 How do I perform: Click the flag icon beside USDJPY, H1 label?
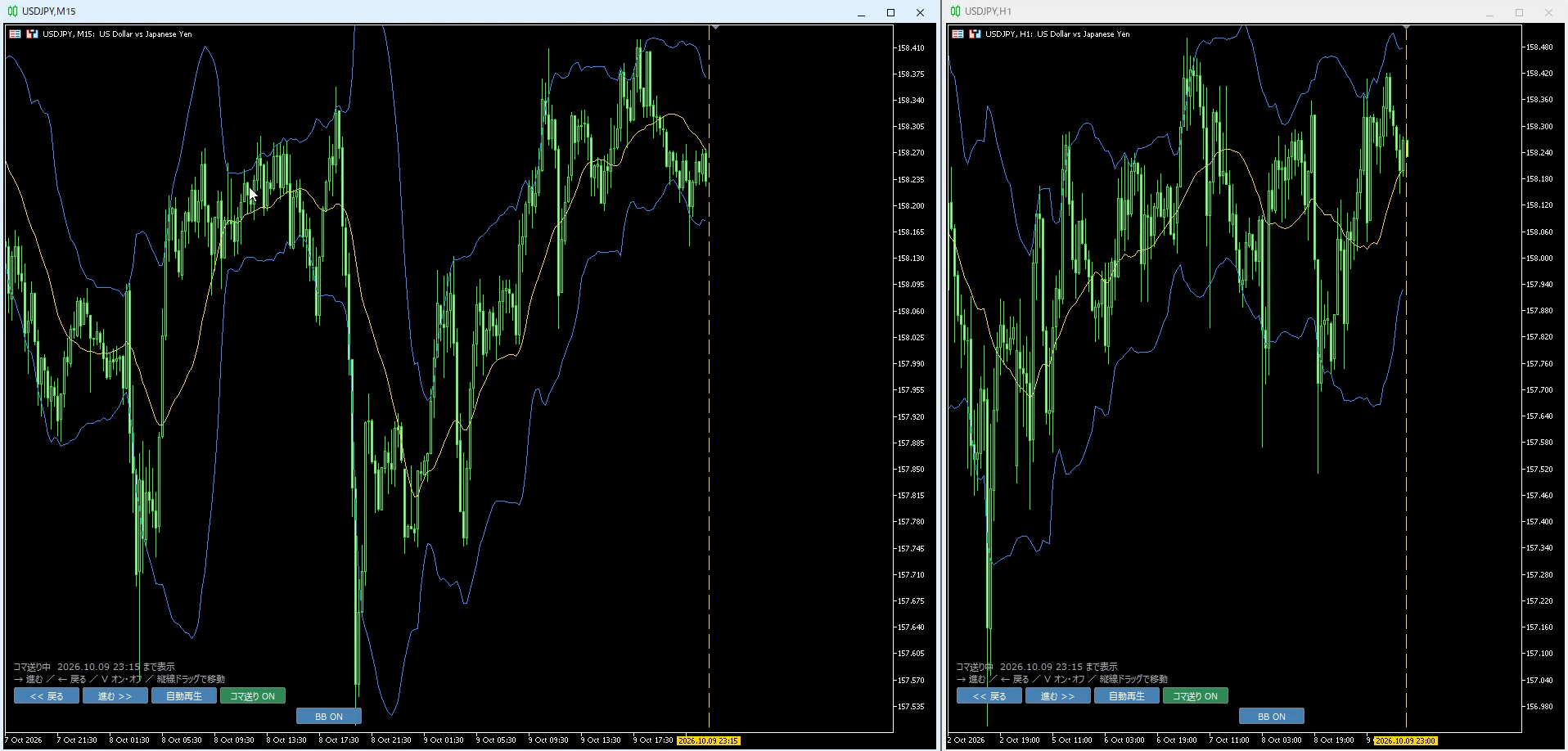pos(958,34)
